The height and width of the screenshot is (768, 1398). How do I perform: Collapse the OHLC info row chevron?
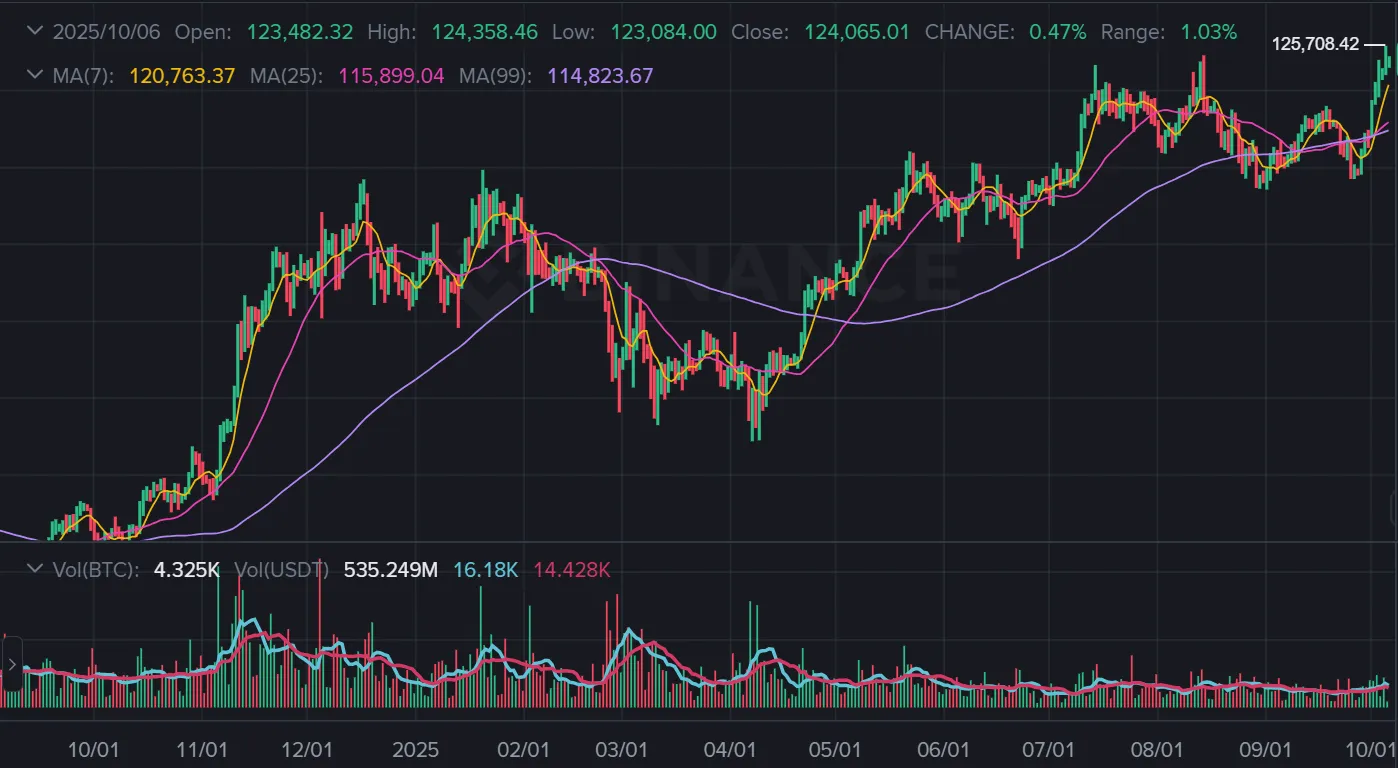[36, 32]
